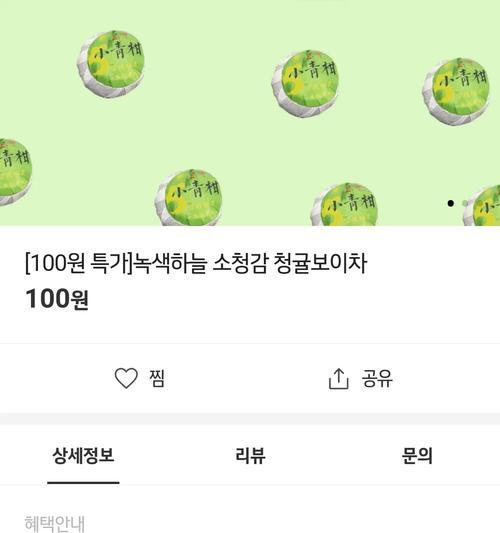
Task: Go to the second carousel dot
Action: [465, 203]
